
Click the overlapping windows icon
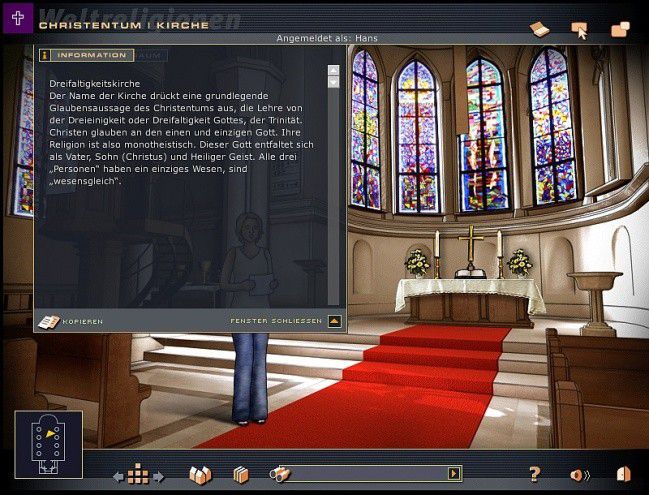click(x=620, y=29)
